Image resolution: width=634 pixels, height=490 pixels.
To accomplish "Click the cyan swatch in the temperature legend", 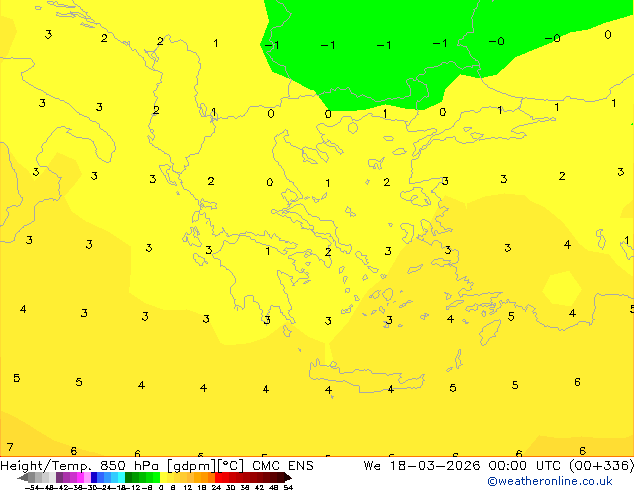I will coord(121,477).
